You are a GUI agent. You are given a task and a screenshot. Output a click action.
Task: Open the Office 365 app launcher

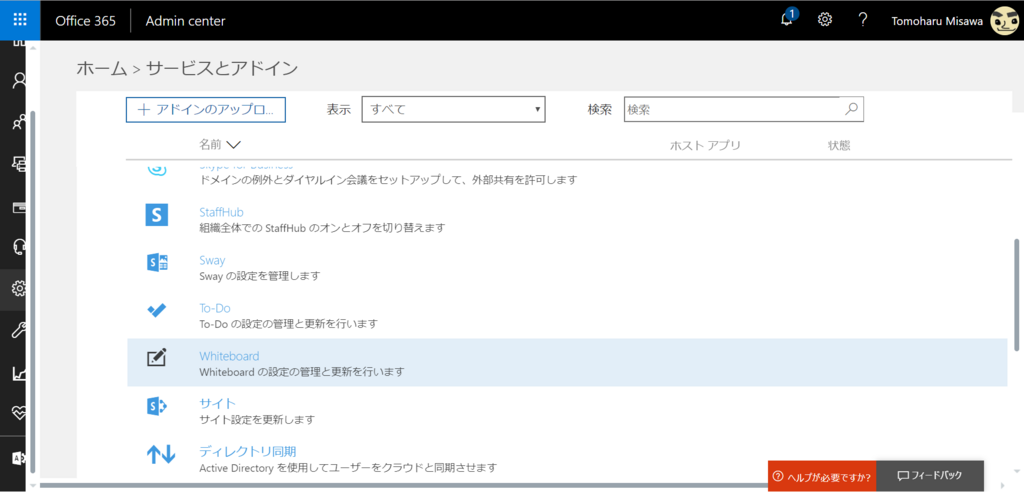pyautogui.click(x=20, y=20)
